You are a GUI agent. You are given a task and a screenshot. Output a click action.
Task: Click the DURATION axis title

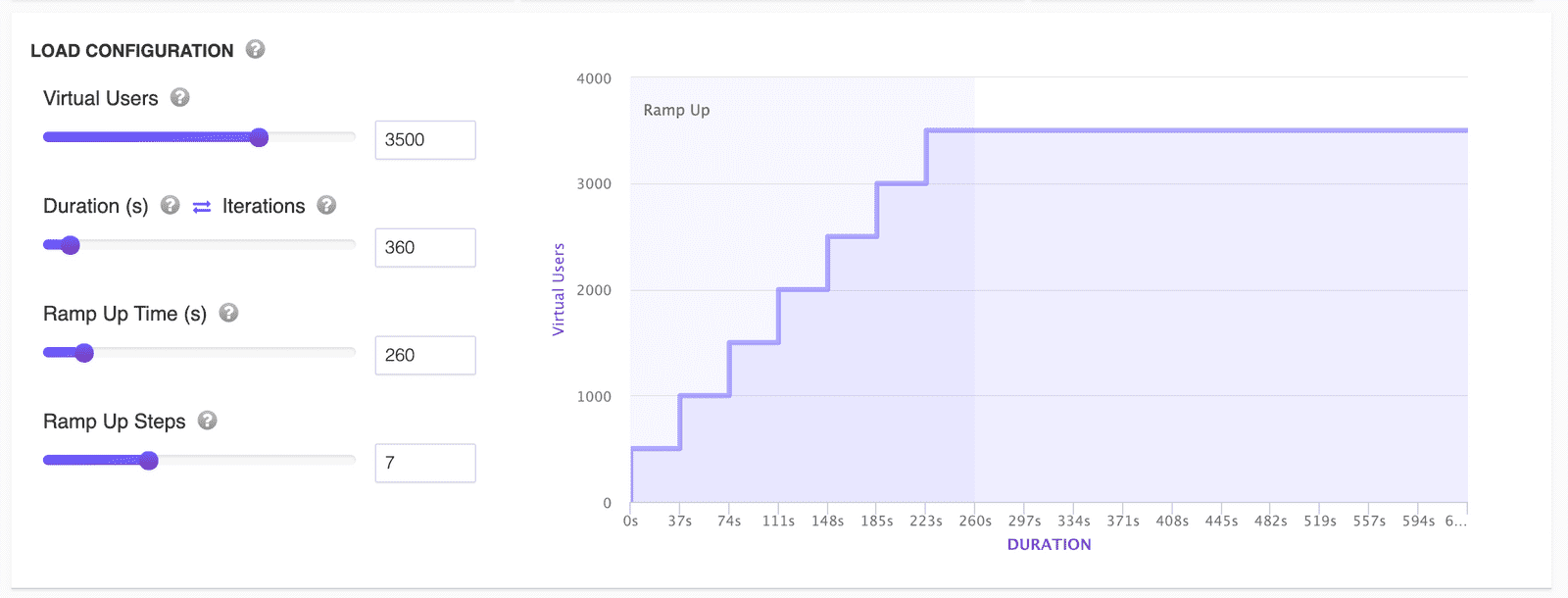pyautogui.click(x=1049, y=545)
